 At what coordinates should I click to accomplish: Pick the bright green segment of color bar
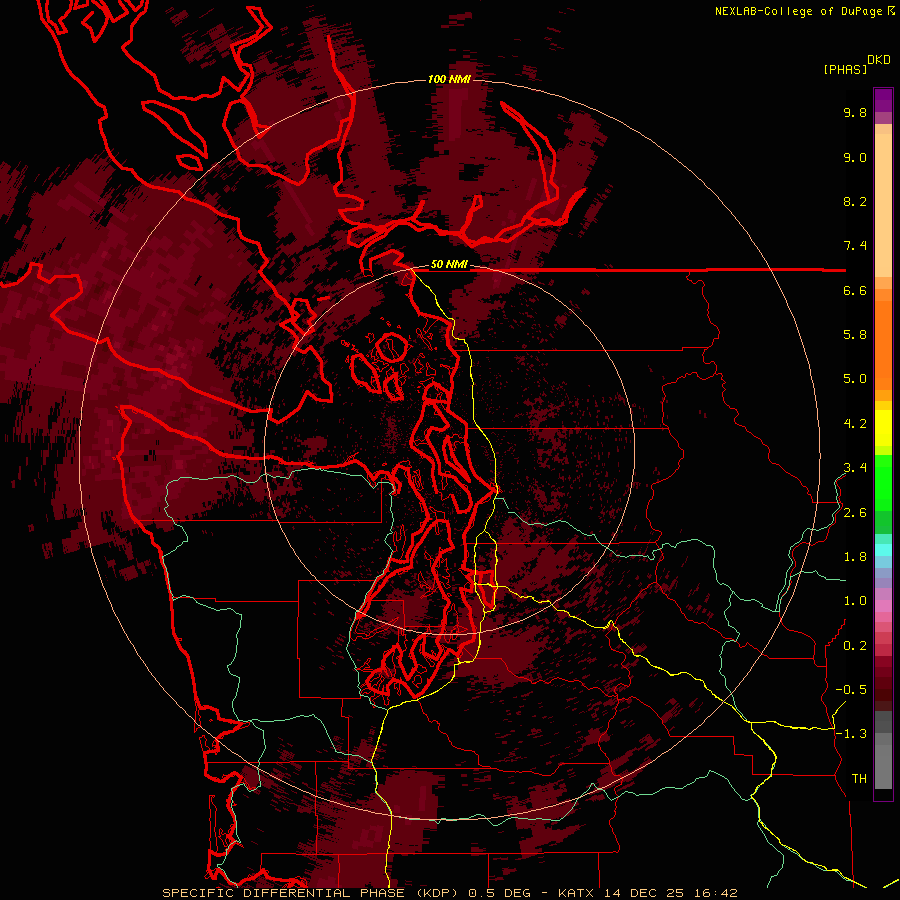[x=883, y=483]
